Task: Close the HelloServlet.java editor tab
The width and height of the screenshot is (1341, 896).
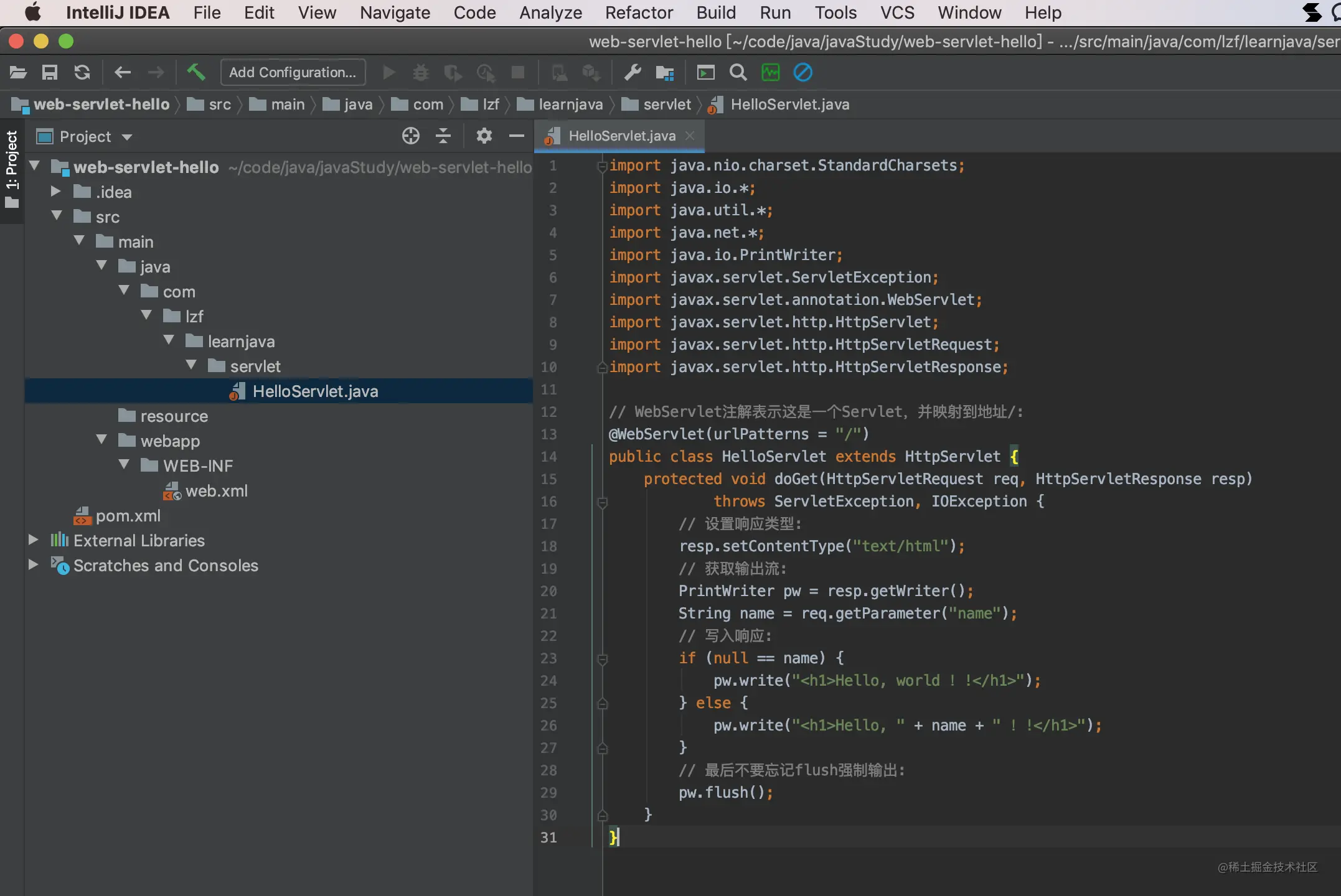Action: (x=690, y=136)
